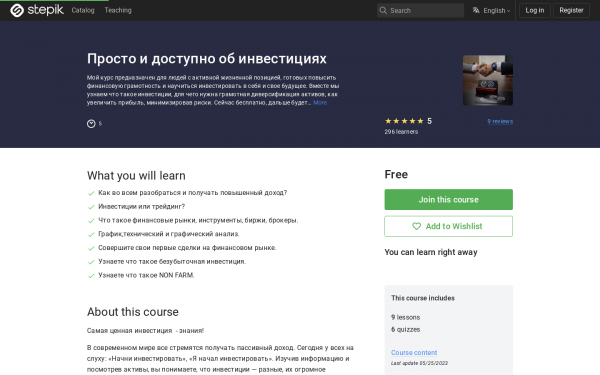
Task: Click checkmark beside 'Узнаете что такое NON FARM'
Action: pos(91,276)
